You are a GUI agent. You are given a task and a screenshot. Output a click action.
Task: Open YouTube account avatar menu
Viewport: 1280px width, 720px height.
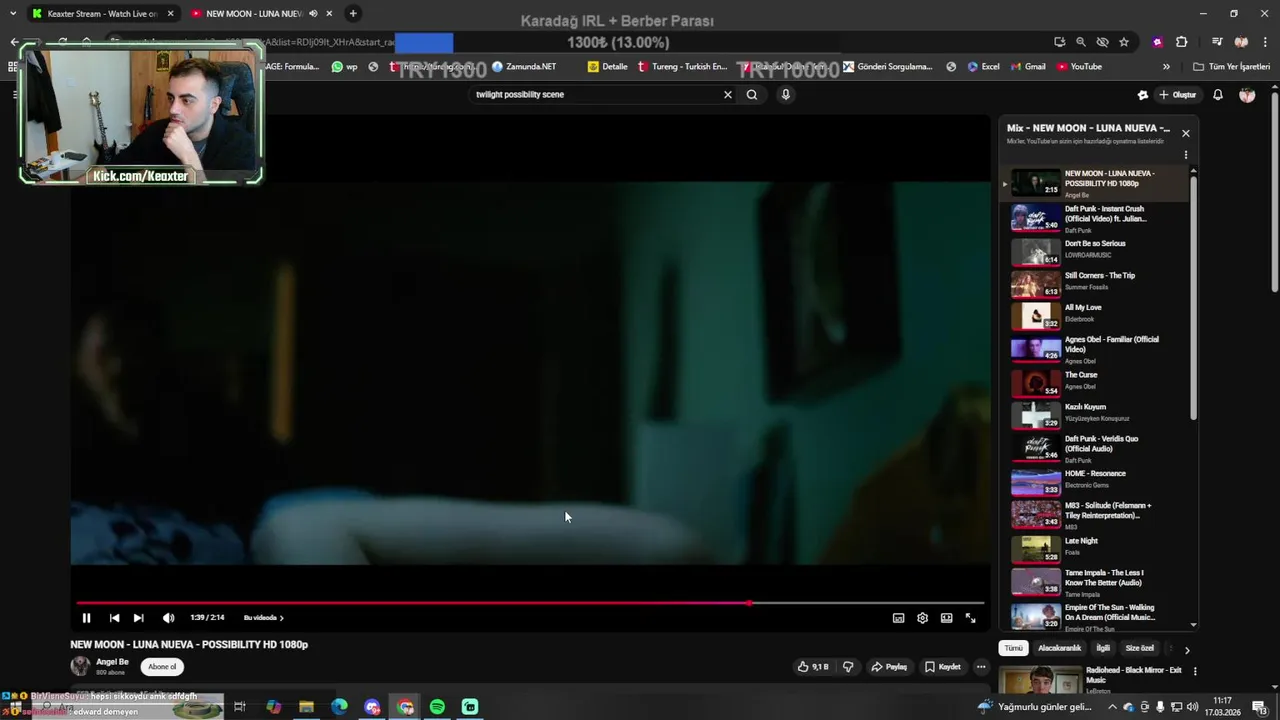pos(1247,95)
